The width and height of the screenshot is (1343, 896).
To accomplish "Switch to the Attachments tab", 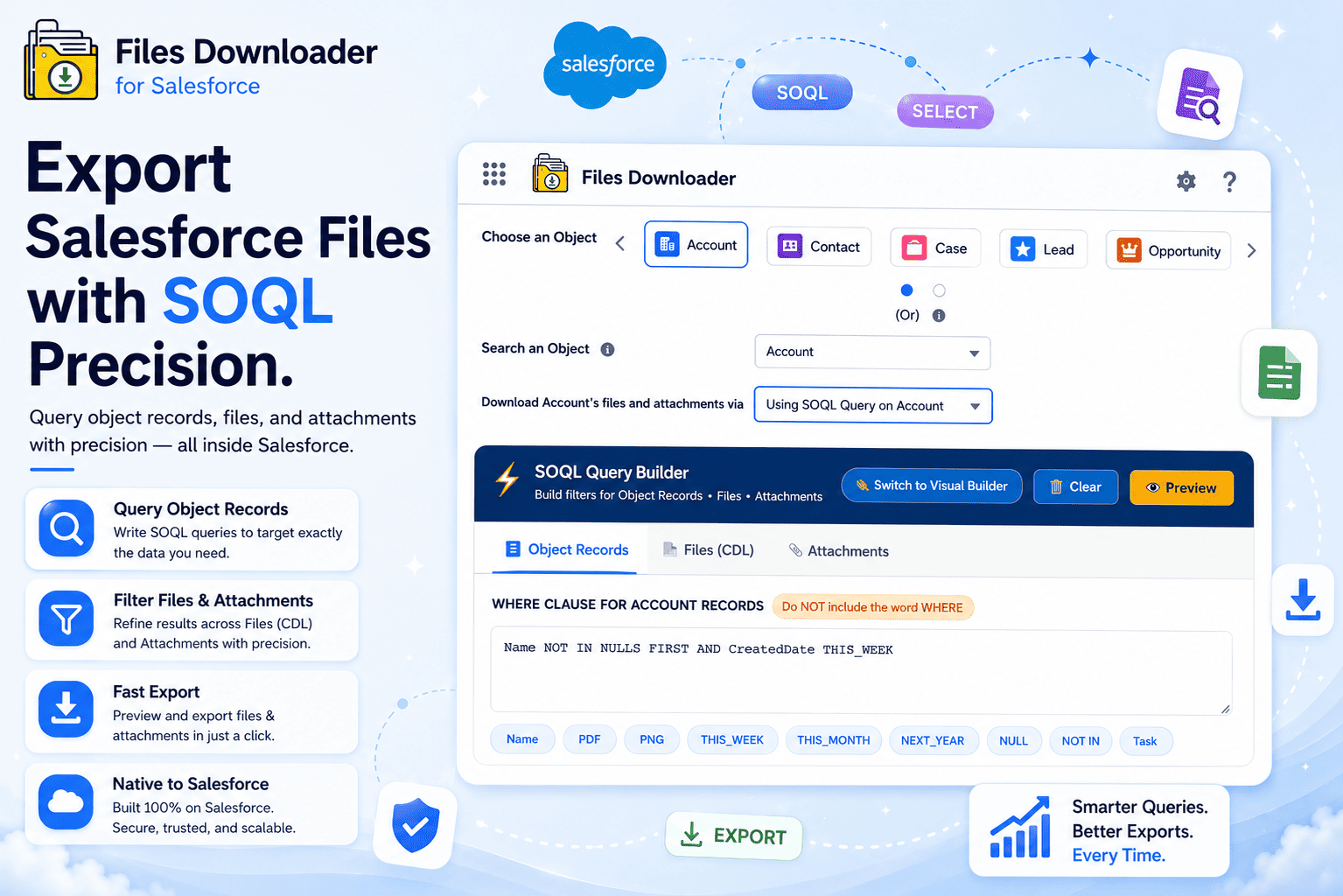I will pos(839,551).
